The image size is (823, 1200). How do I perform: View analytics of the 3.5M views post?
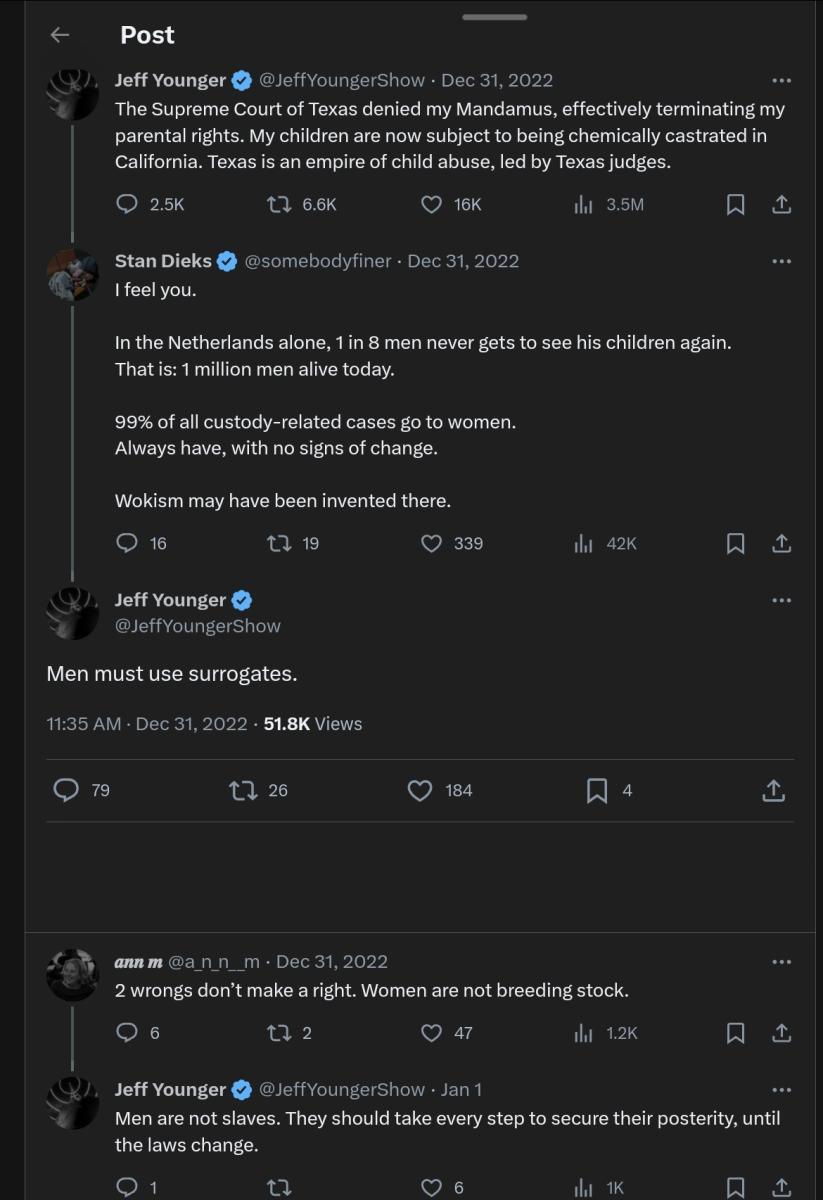pyautogui.click(x=584, y=204)
